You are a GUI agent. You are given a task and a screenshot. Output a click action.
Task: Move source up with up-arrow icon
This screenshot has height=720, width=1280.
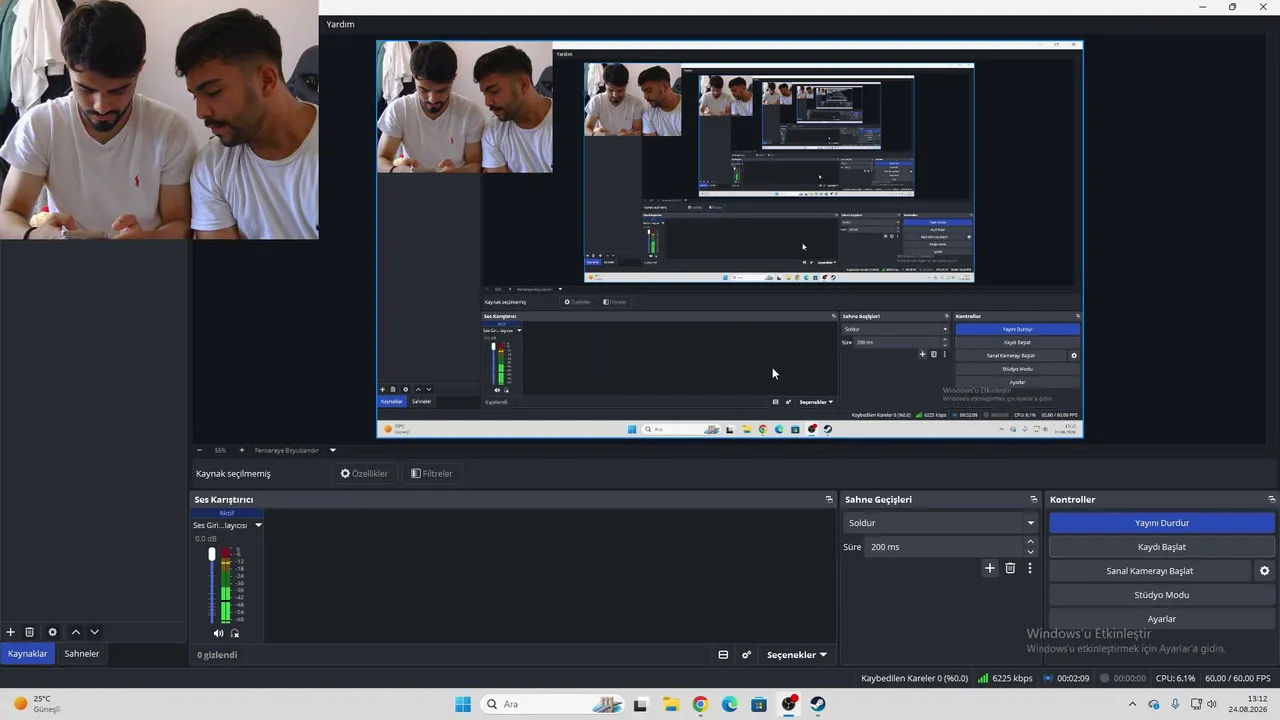click(75, 632)
